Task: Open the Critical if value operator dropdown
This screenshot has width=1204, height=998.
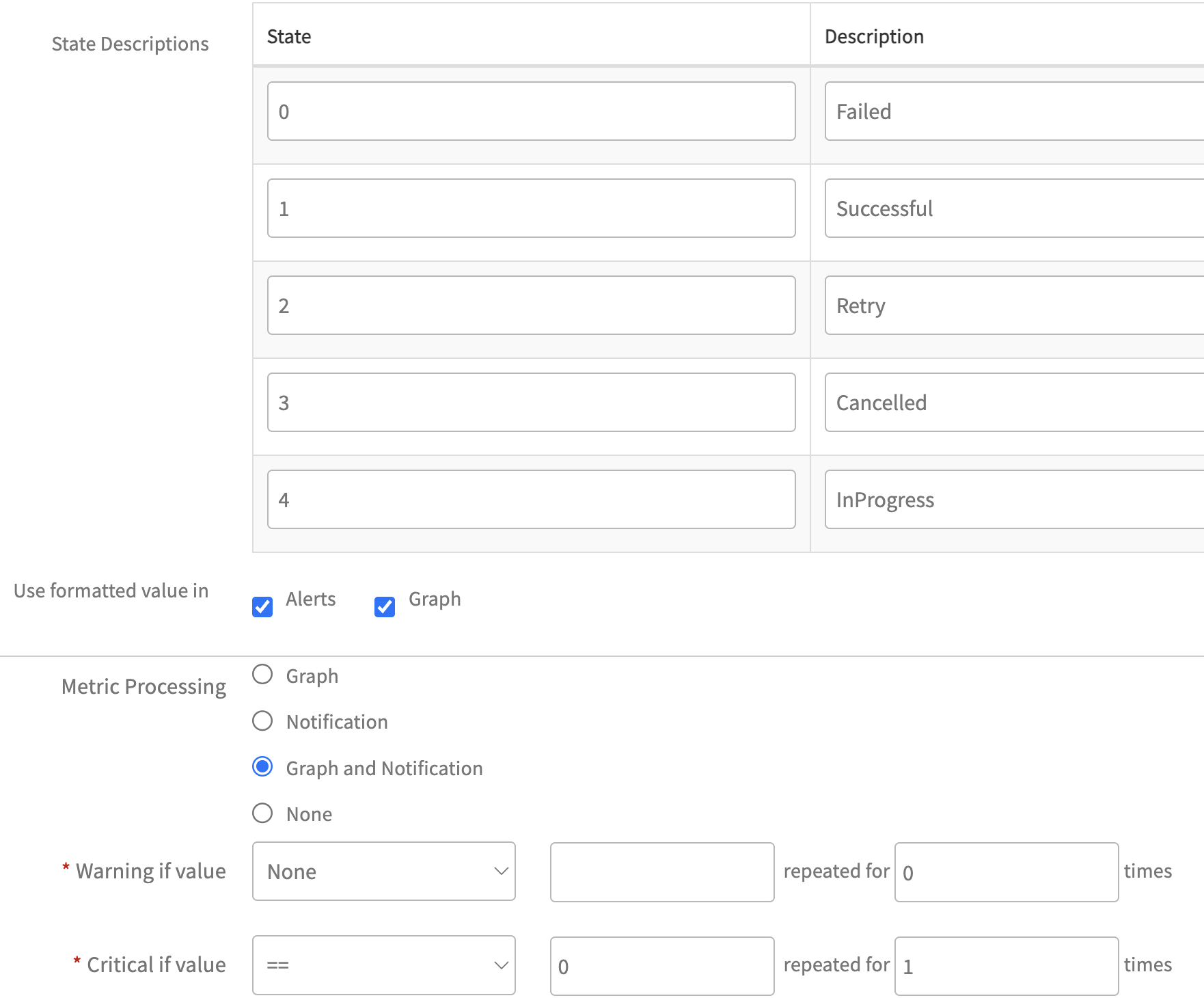Action: coord(384,965)
